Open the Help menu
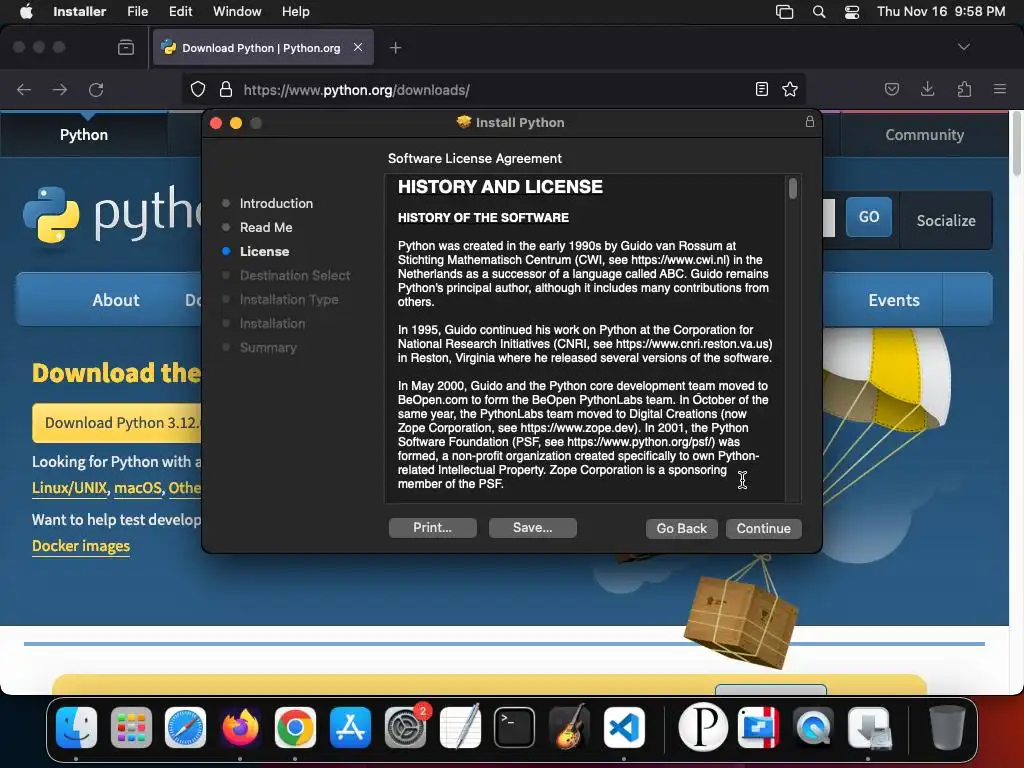The height and width of the screenshot is (768, 1024). (x=295, y=12)
